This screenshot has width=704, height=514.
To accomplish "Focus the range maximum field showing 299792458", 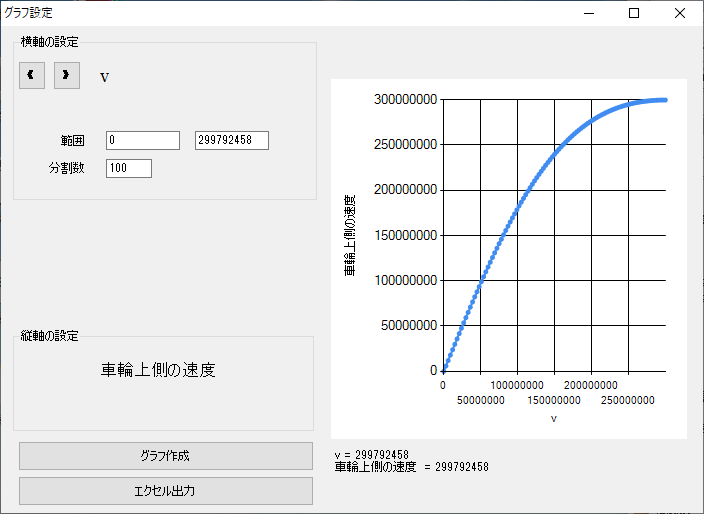I will [231, 140].
